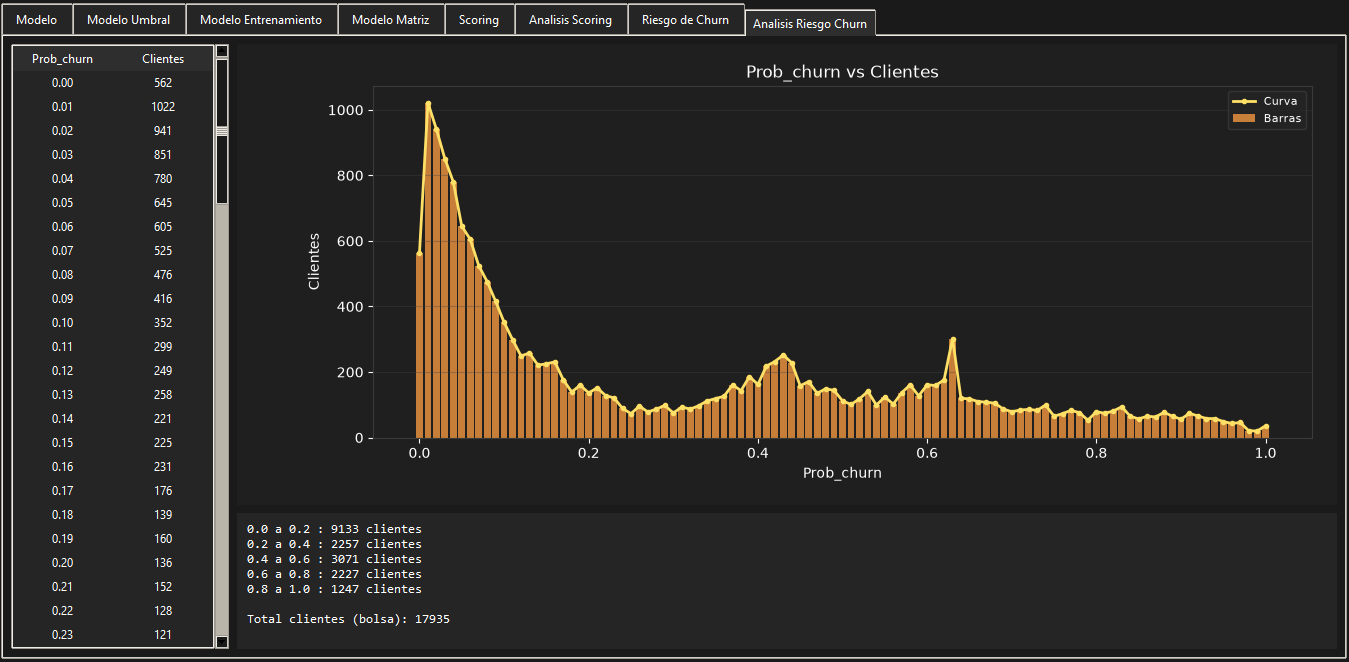This screenshot has width=1349, height=662.
Task: Open the Riesgo de Churn tab
Action: (x=685, y=20)
